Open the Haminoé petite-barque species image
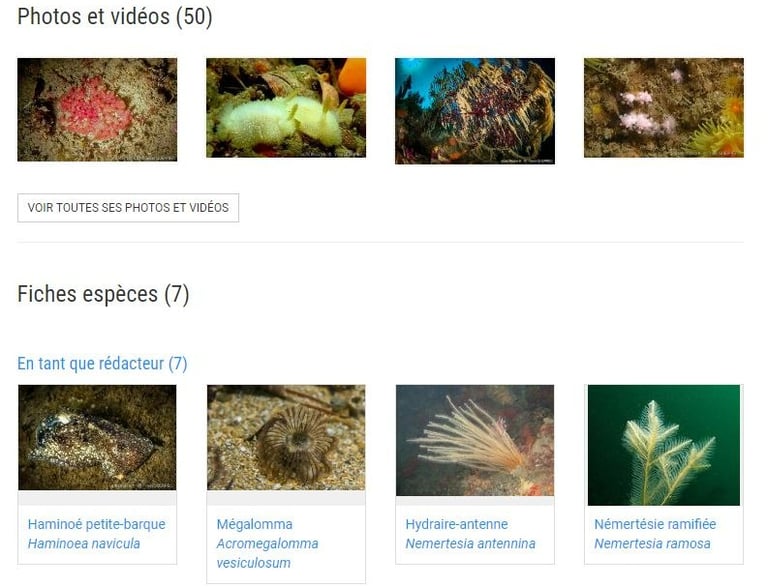 coord(97,438)
